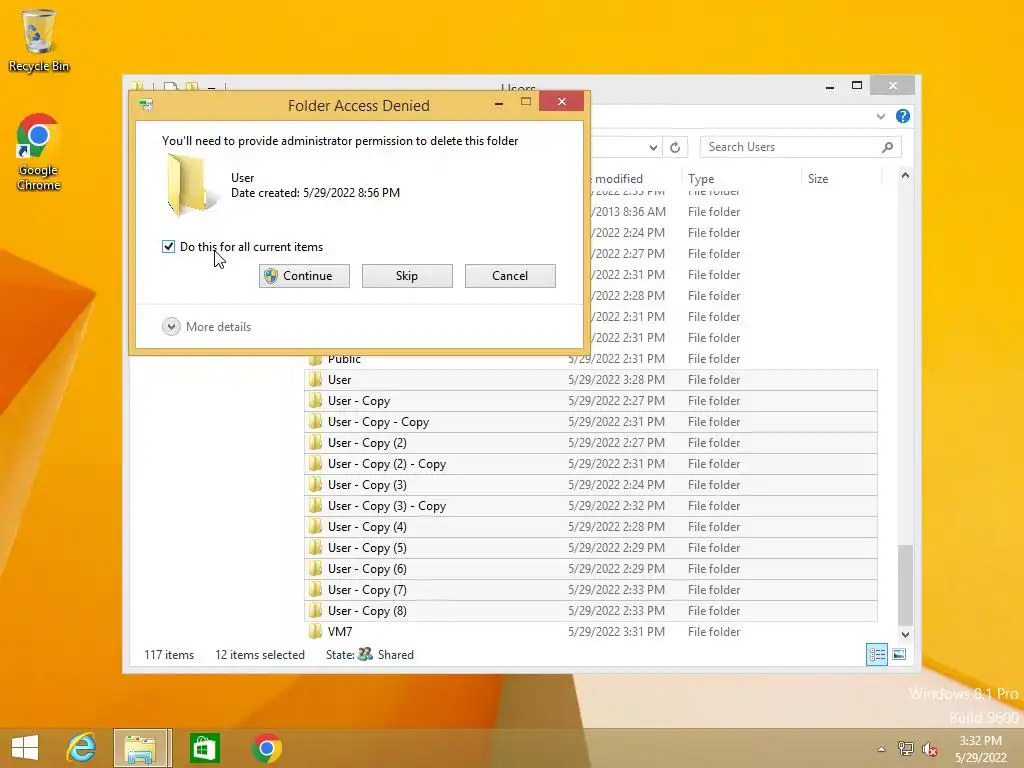
Task: Select the 'User - Copy (3)' folder
Action: coord(591,485)
